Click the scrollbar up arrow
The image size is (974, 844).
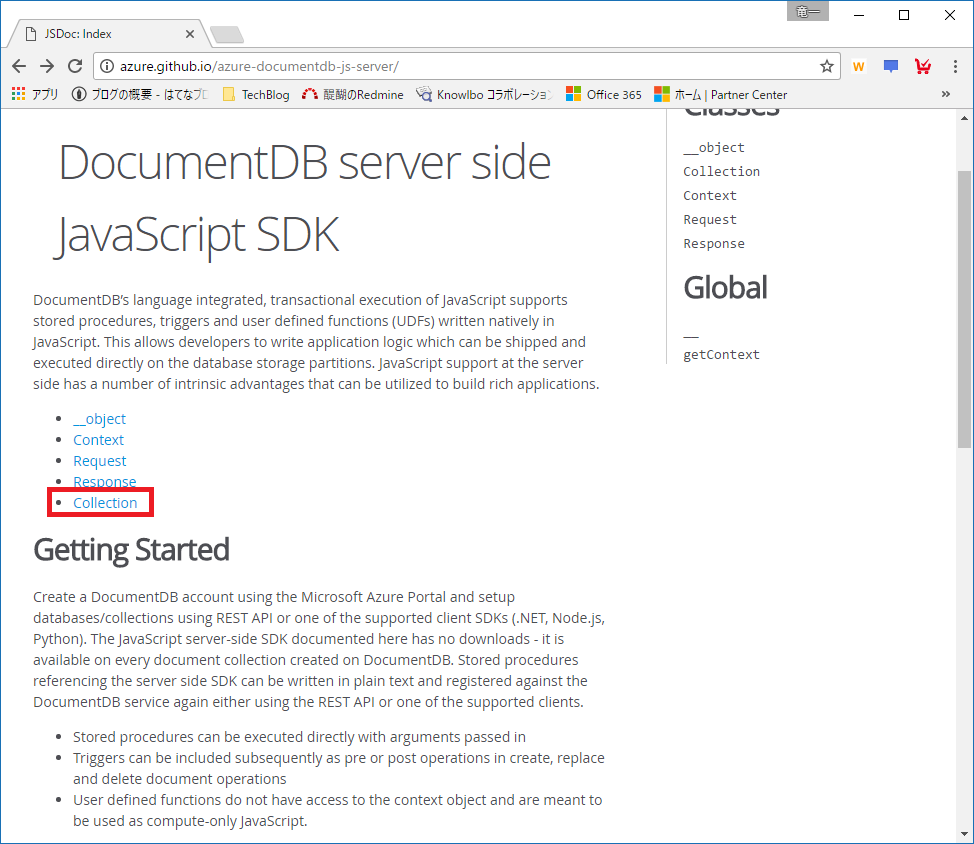(964, 118)
